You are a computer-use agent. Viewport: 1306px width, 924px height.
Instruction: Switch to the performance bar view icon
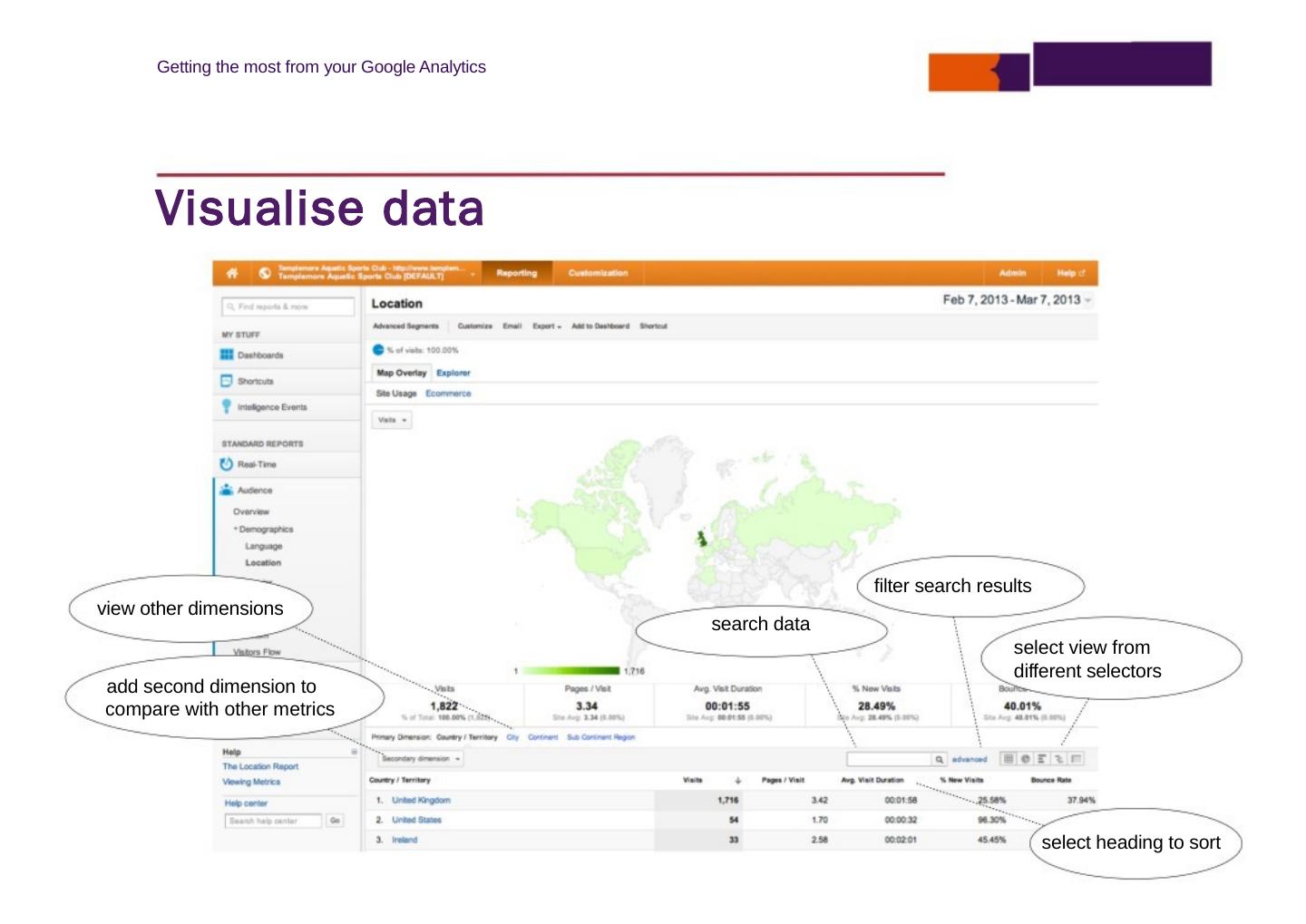(x=1042, y=759)
